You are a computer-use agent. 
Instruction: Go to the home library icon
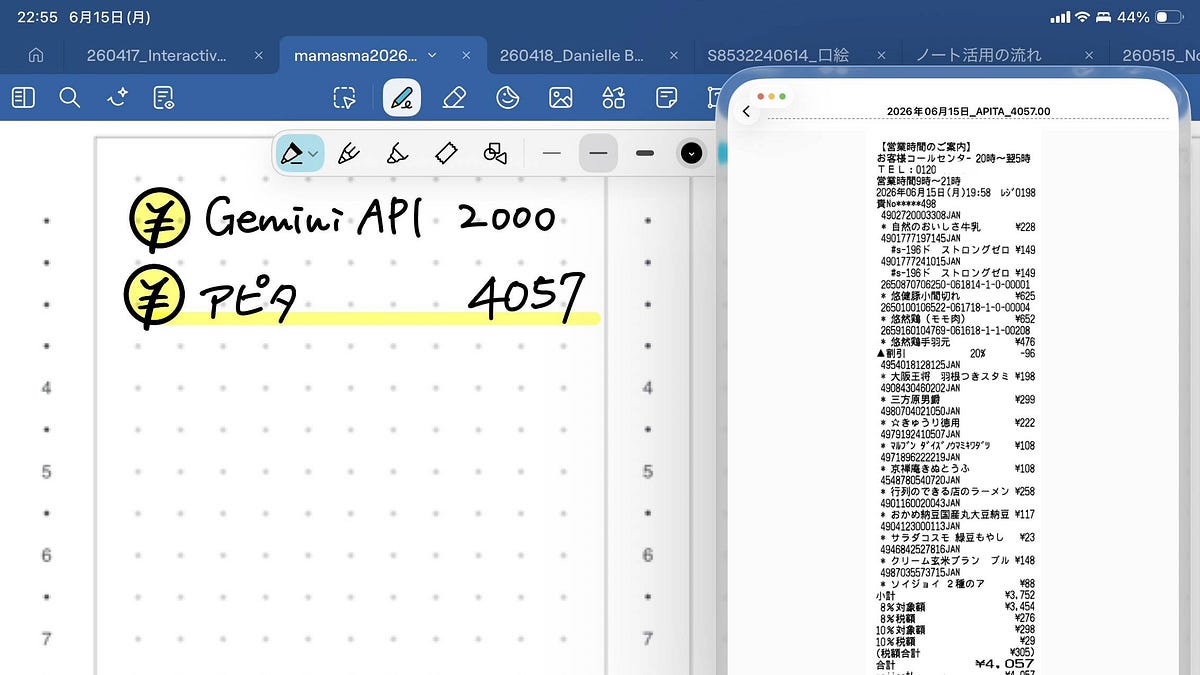click(36, 56)
